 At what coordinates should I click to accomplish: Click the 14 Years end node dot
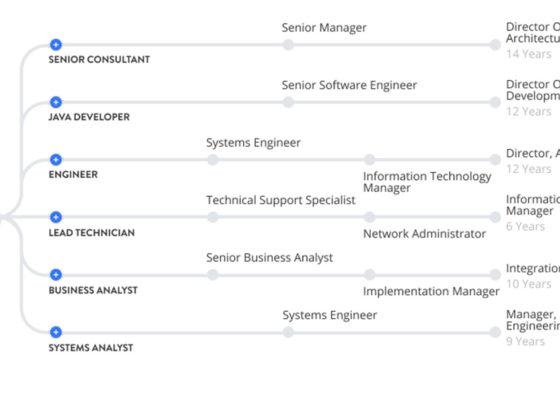click(495, 45)
